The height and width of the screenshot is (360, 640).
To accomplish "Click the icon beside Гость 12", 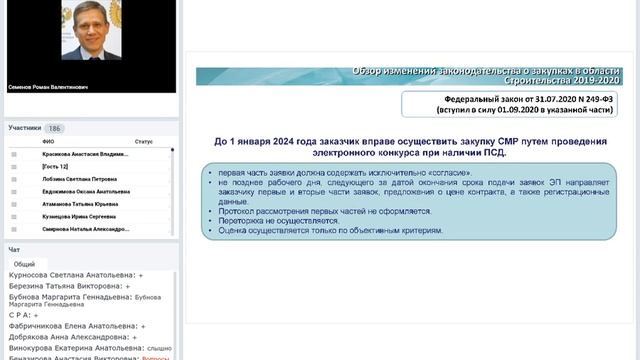I will [x=14, y=167].
